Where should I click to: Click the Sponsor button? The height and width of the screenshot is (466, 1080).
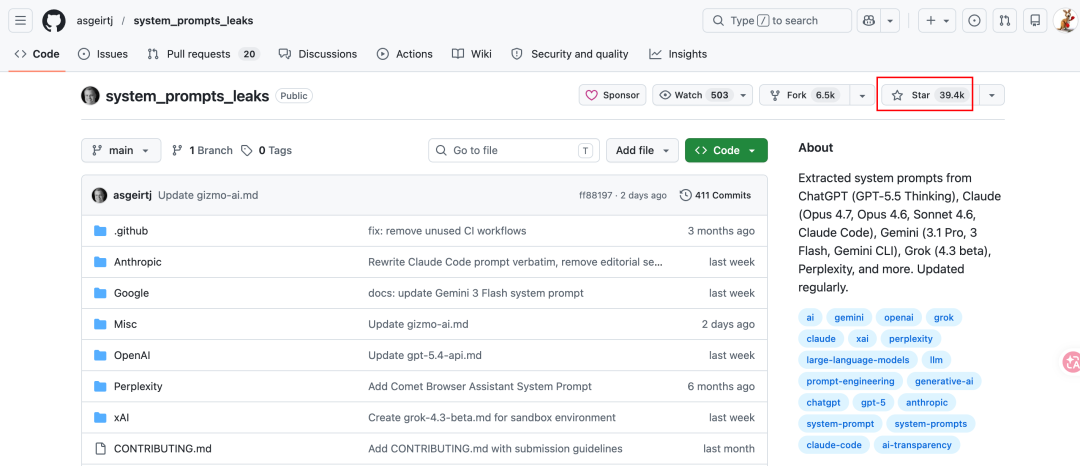click(612, 95)
